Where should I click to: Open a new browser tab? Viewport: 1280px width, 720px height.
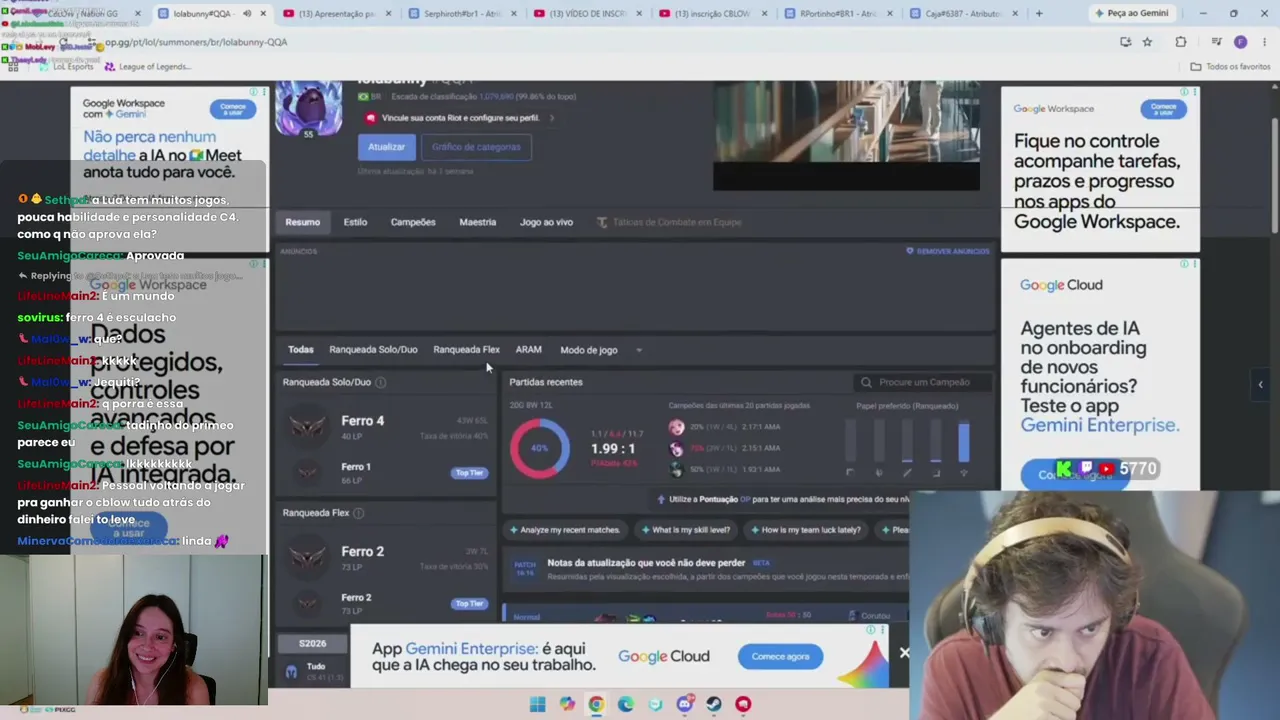(1039, 14)
